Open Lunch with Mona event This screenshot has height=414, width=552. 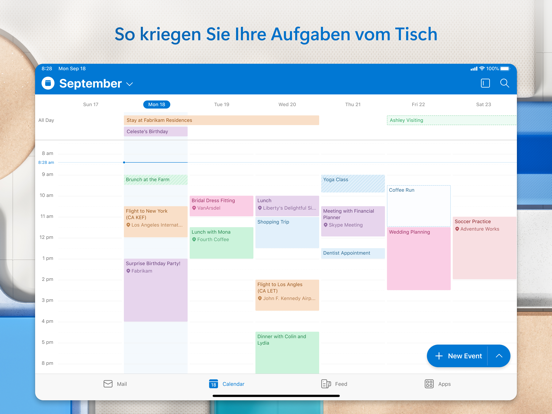[x=221, y=243]
